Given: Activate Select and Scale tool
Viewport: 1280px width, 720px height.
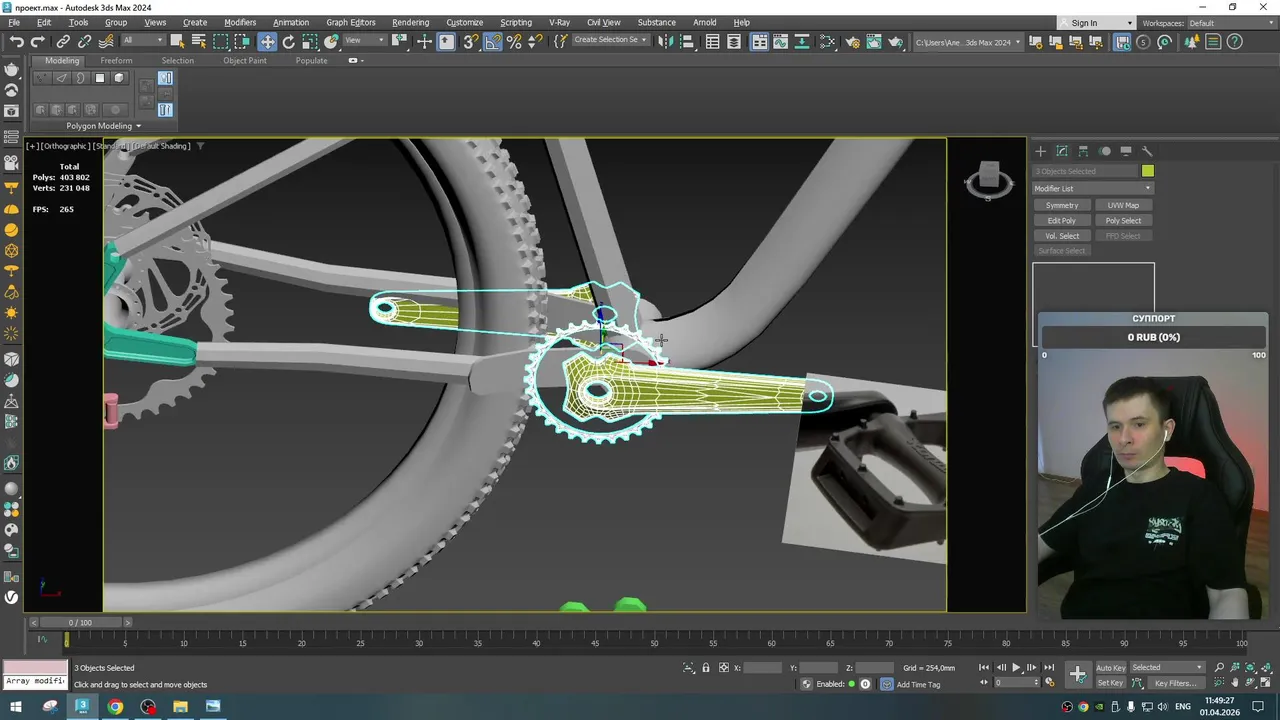Looking at the screenshot, I should pos(310,41).
